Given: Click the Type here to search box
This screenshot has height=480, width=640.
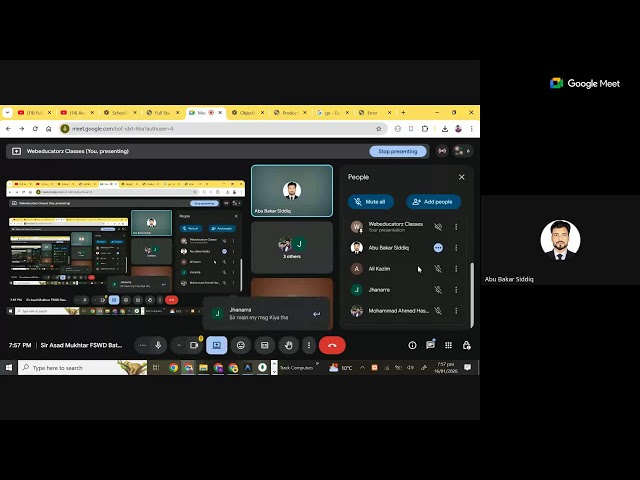Looking at the screenshot, I should tap(82, 368).
